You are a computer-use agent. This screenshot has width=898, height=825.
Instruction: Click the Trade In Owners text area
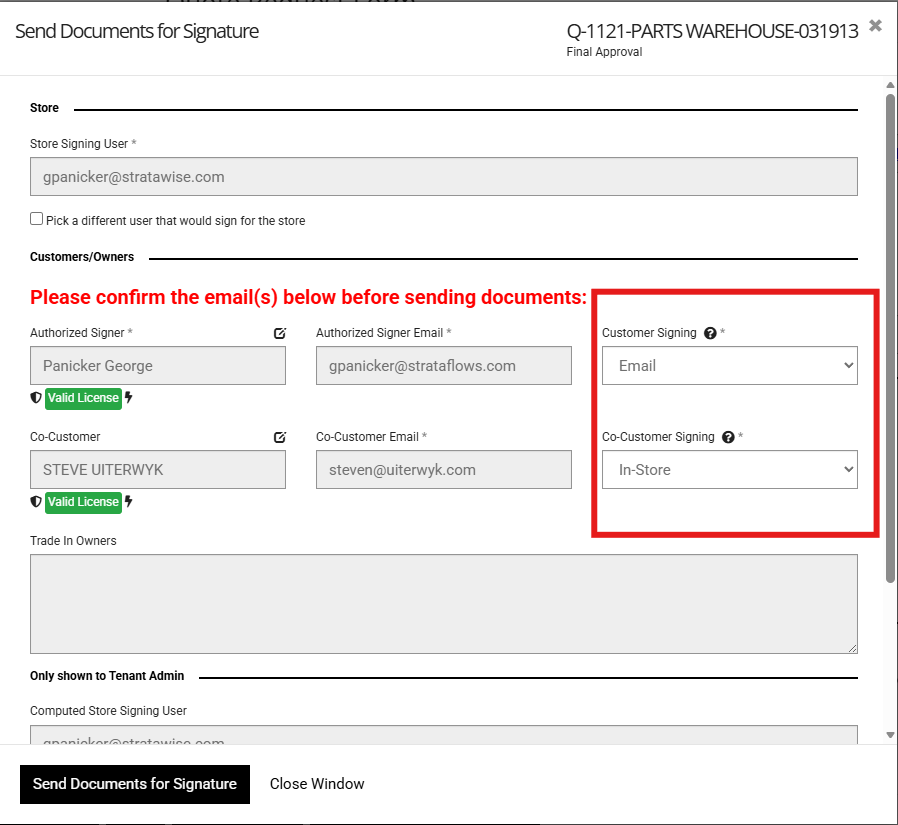pos(444,604)
